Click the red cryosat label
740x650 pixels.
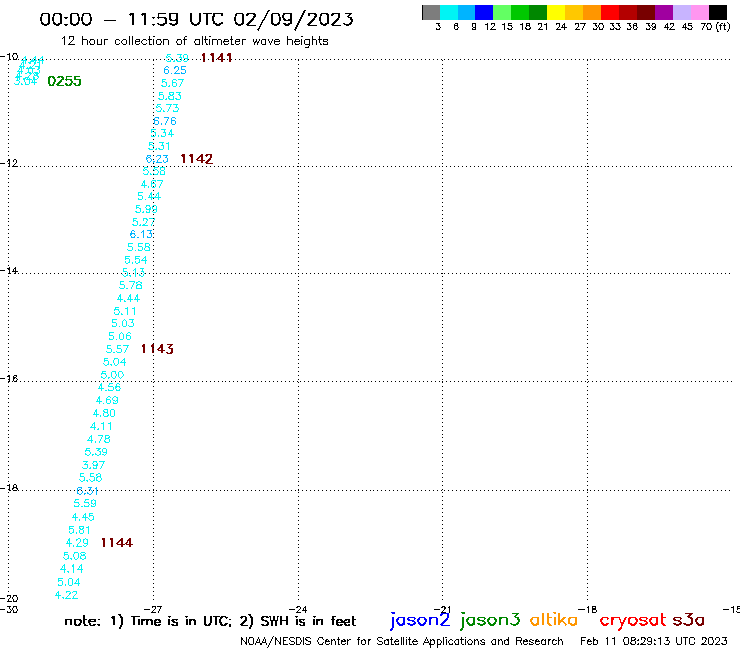(x=632, y=620)
